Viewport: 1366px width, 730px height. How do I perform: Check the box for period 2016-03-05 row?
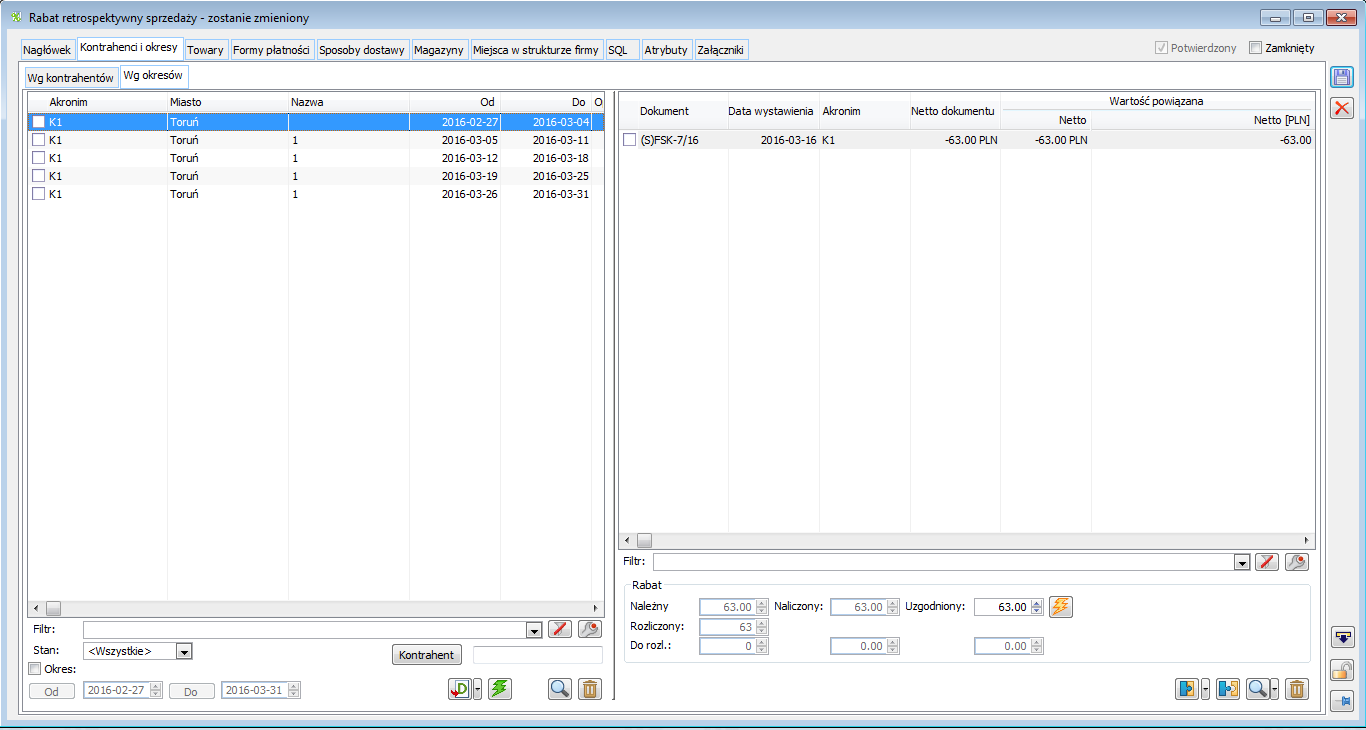pyautogui.click(x=39, y=140)
